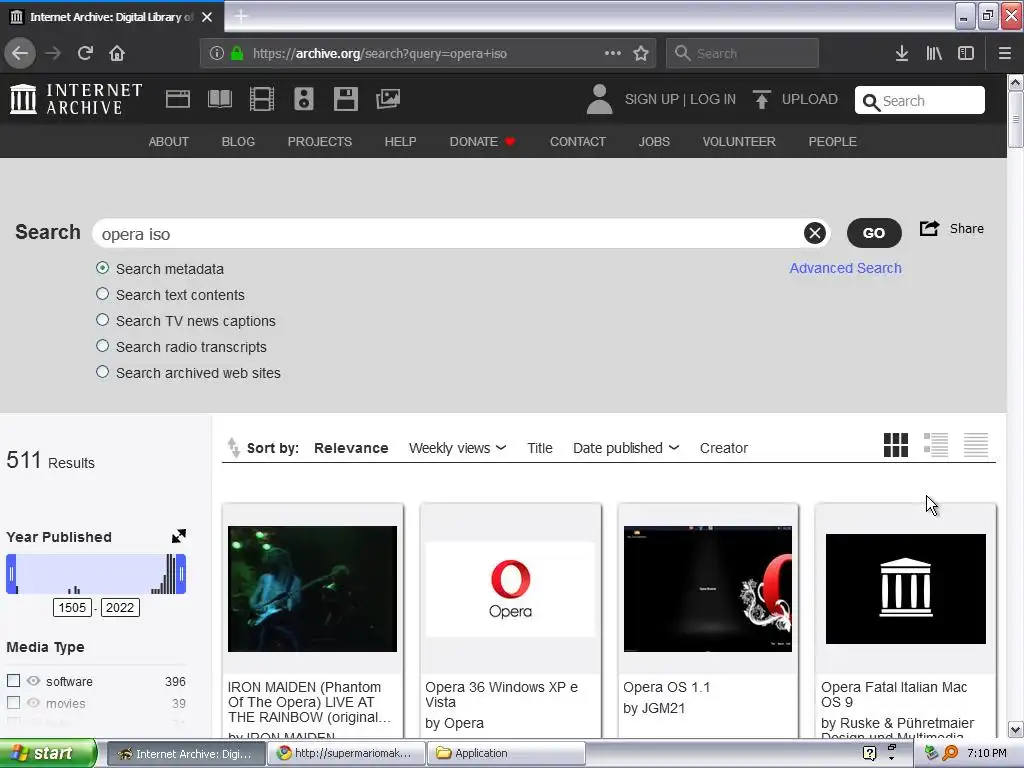The image size is (1024, 768).
Task: Open the Internet Archive software floppy icon
Action: (x=345, y=99)
